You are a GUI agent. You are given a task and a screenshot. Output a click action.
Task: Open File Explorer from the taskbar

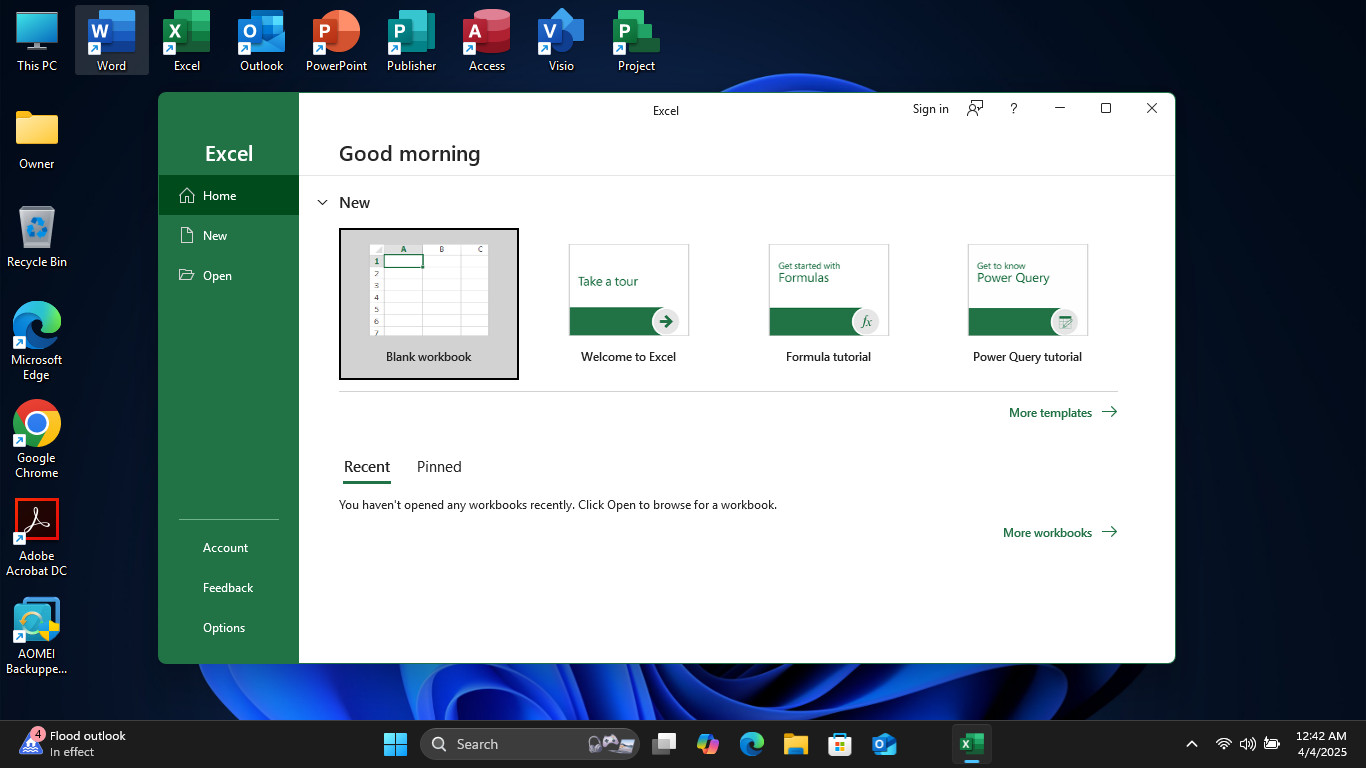coord(796,744)
